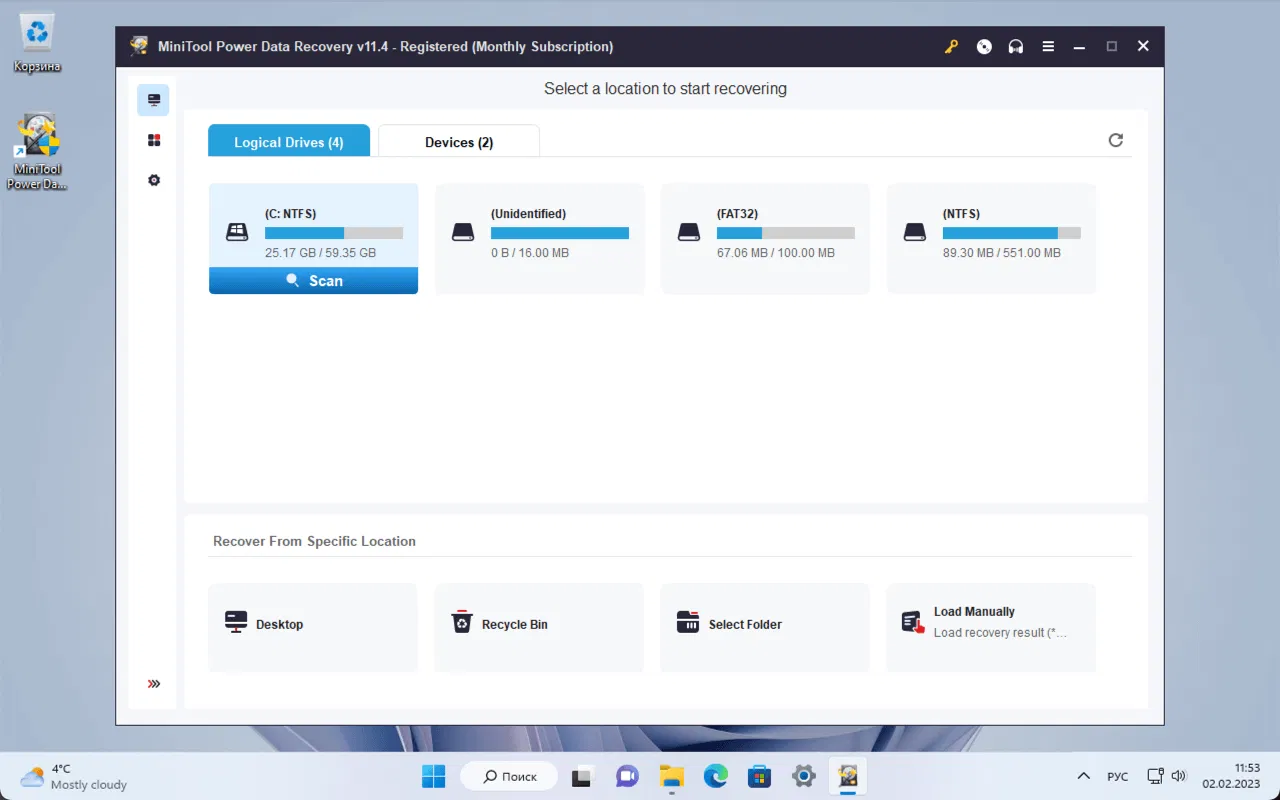Choose Desktop recovery location
This screenshot has width=1280, height=800.
click(x=313, y=627)
